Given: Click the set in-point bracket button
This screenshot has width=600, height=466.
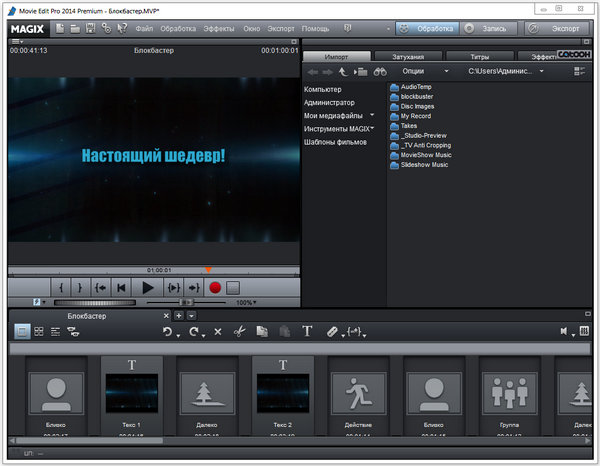Looking at the screenshot, I should (60, 287).
